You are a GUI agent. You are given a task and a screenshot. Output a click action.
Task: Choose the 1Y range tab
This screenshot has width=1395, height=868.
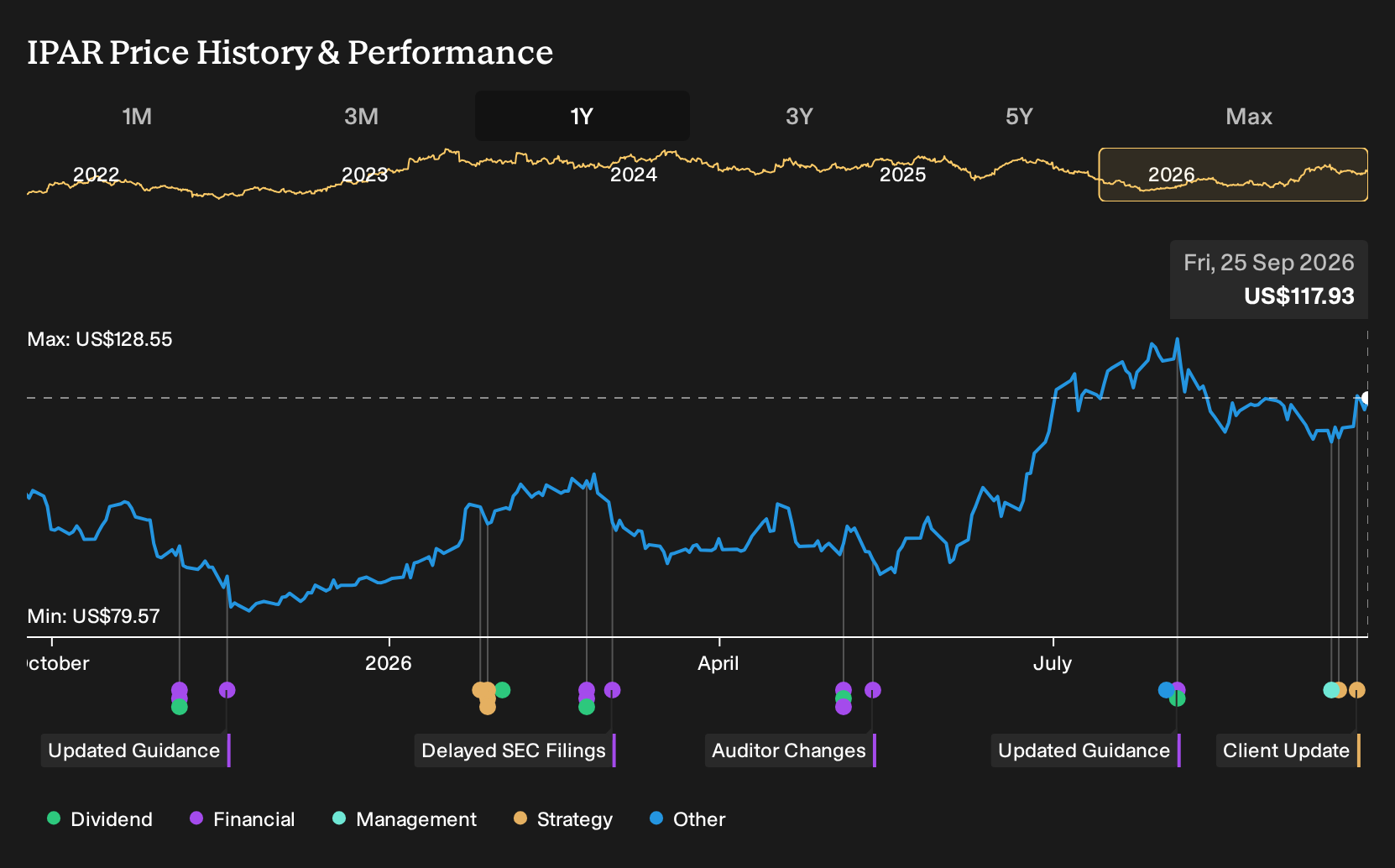(x=582, y=116)
